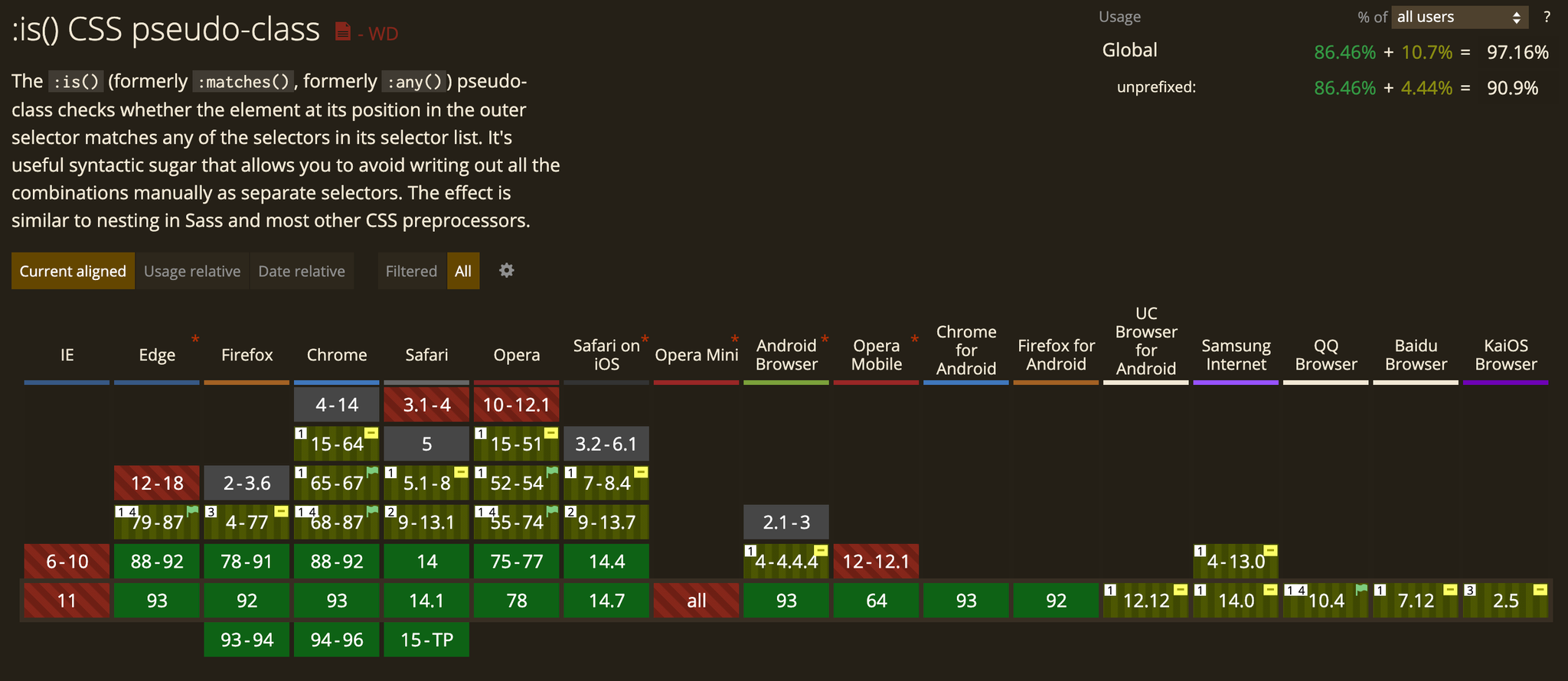1568x681 pixels.
Task: Click the IE column header
Action: click(x=67, y=355)
